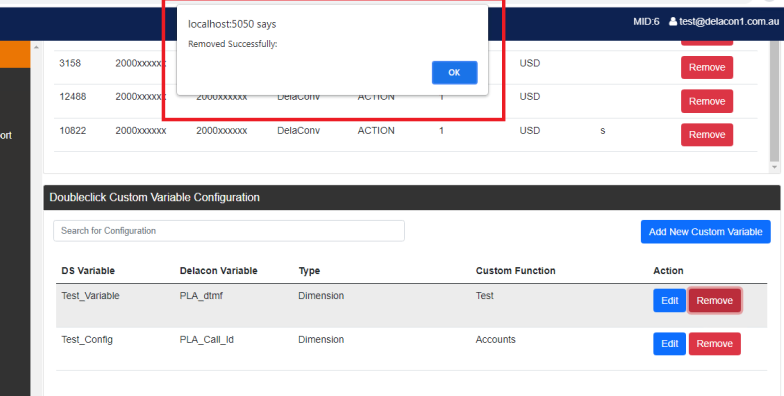Select the orange highlighted sidebar item
The width and height of the screenshot is (784, 396).
click(x=15, y=54)
